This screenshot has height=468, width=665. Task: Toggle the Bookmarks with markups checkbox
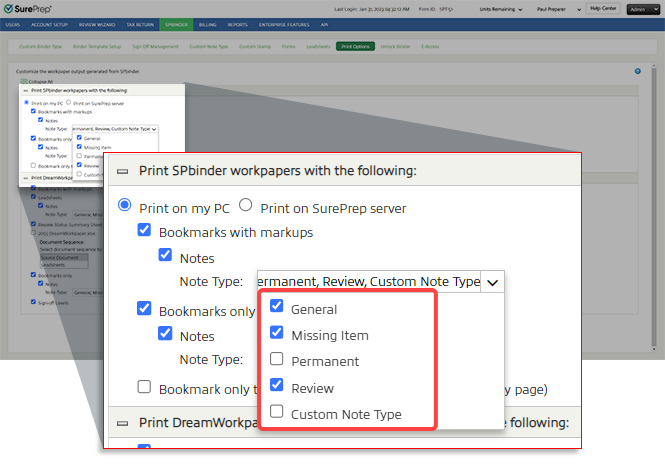point(145,232)
